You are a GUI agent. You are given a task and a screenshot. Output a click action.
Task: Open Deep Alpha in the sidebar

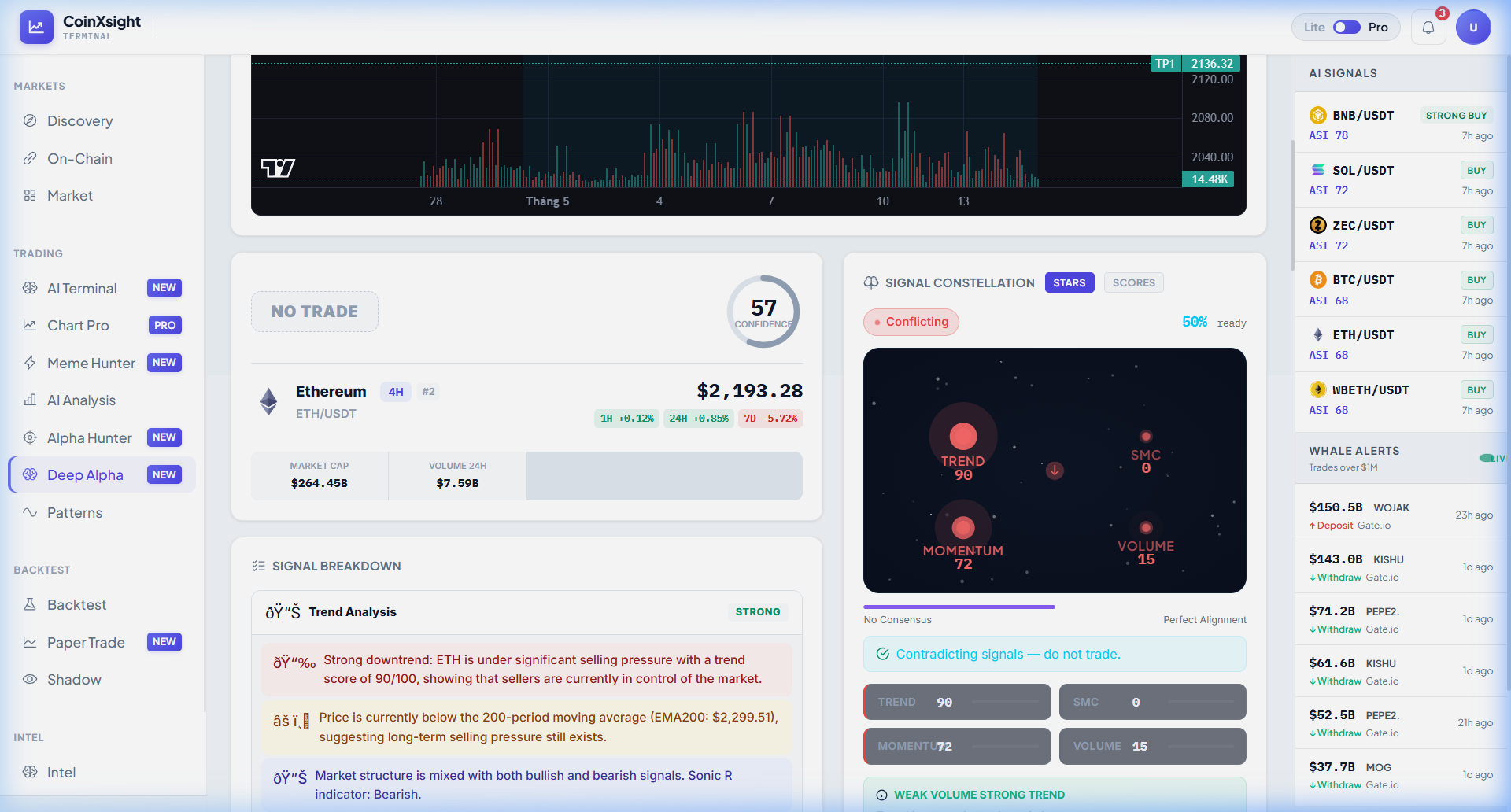[102, 474]
